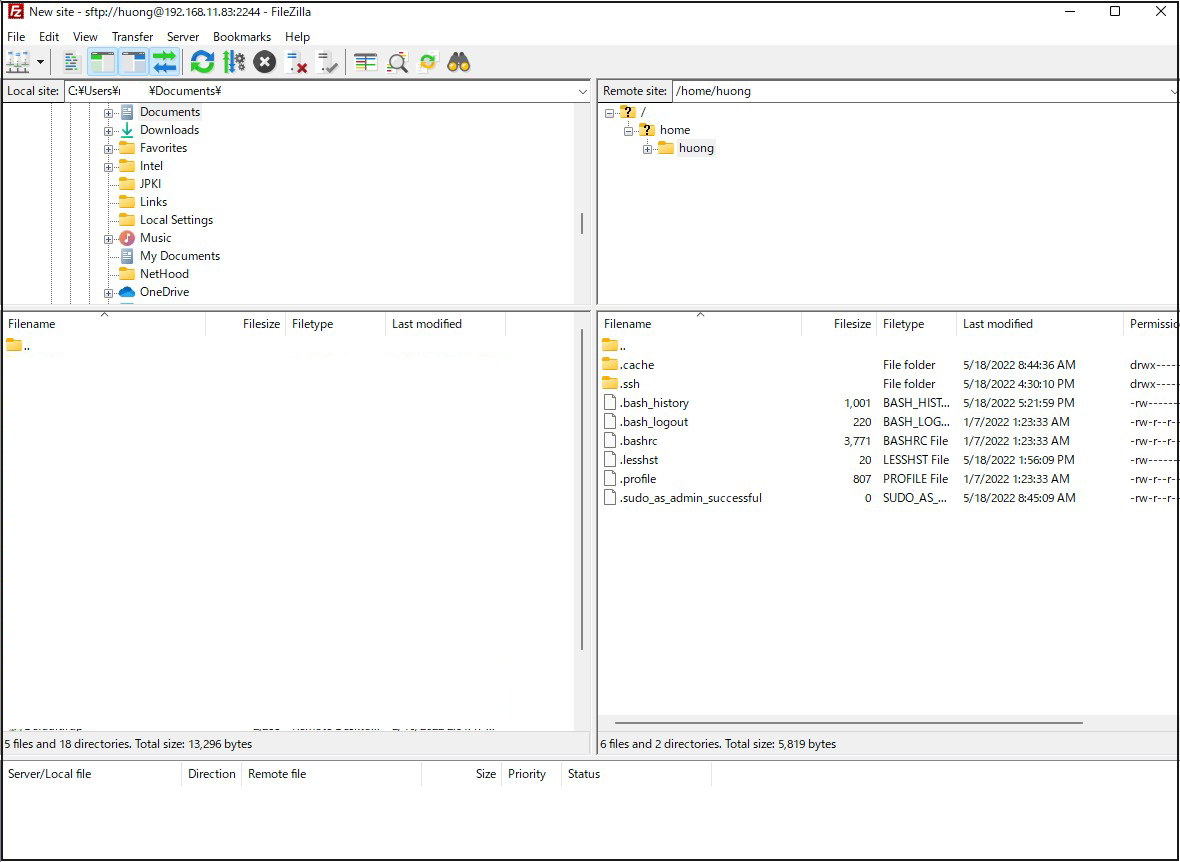Select the huong folder in remote tree
Screen dimensions: 1180x862
click(x=696, y=148)
